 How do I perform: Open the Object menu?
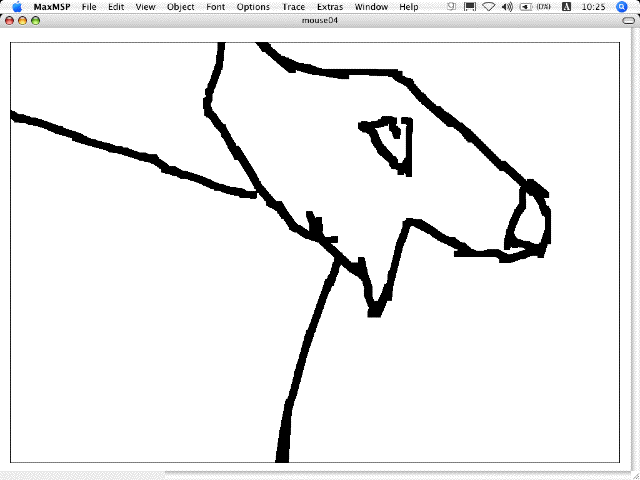point(180,7)
